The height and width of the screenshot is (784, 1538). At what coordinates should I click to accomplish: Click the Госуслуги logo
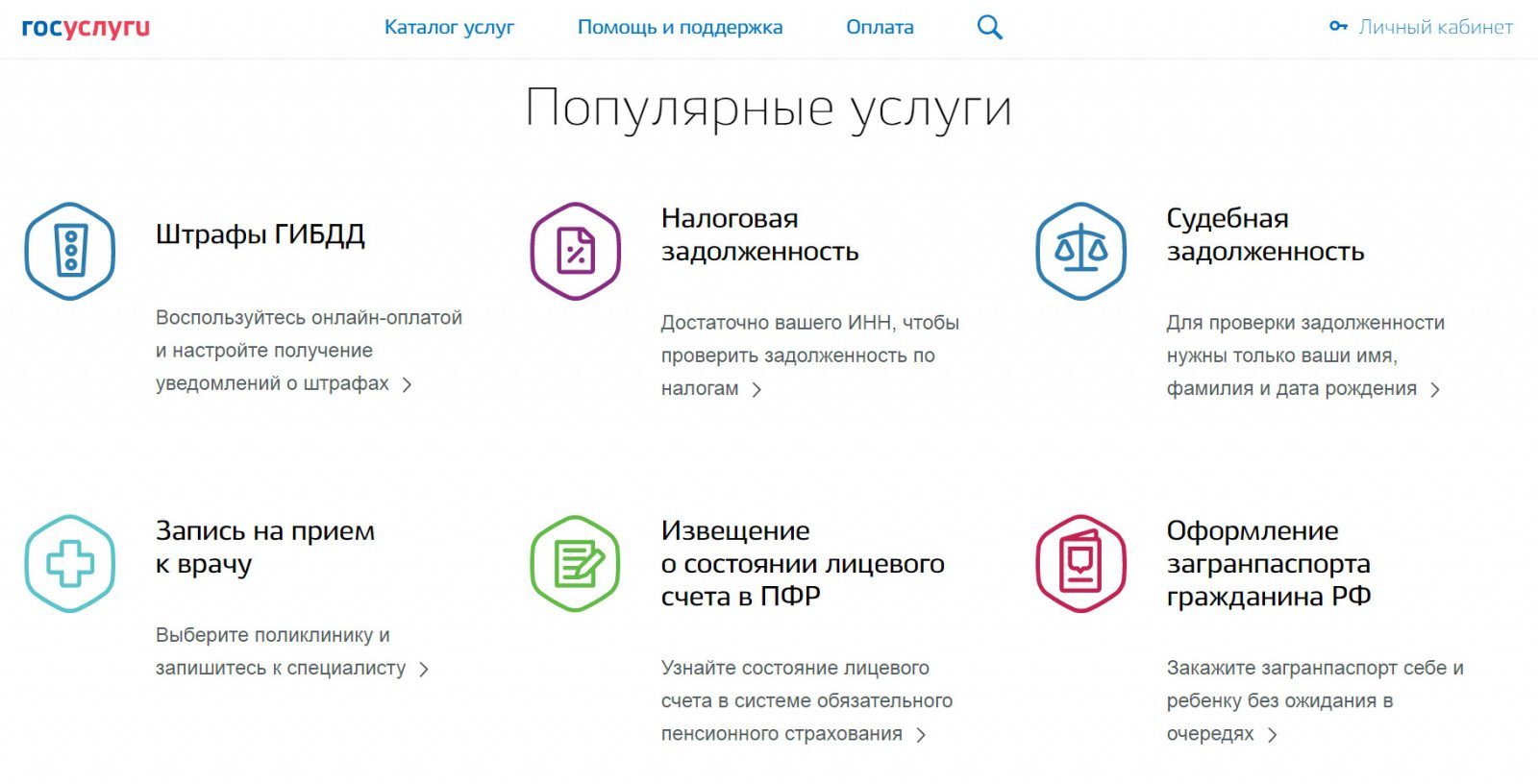click(x=86, y=27)
